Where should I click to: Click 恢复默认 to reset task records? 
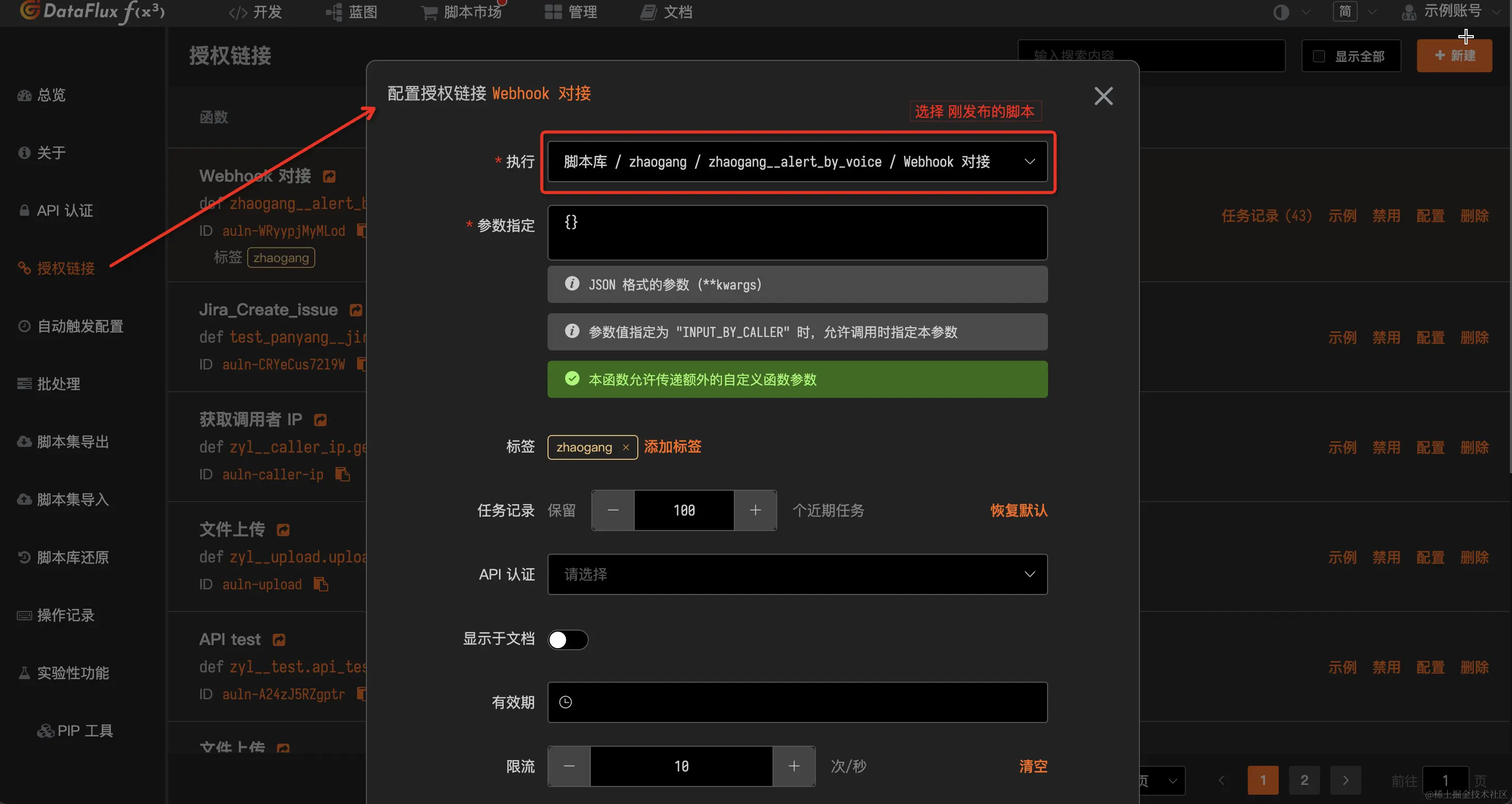click(x=1018, y=510)
